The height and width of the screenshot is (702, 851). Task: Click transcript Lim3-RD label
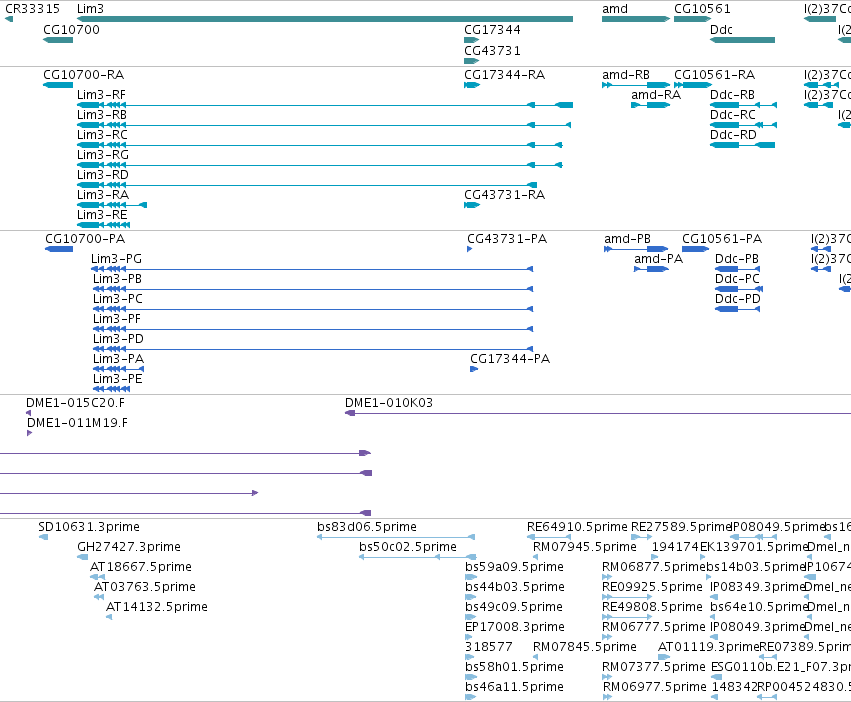pyautogui.click(x=103, y=175)
